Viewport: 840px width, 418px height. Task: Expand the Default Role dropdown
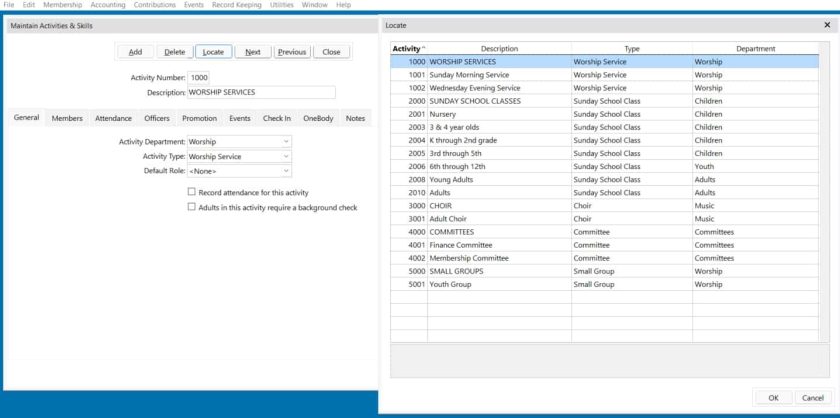[287, 171]
